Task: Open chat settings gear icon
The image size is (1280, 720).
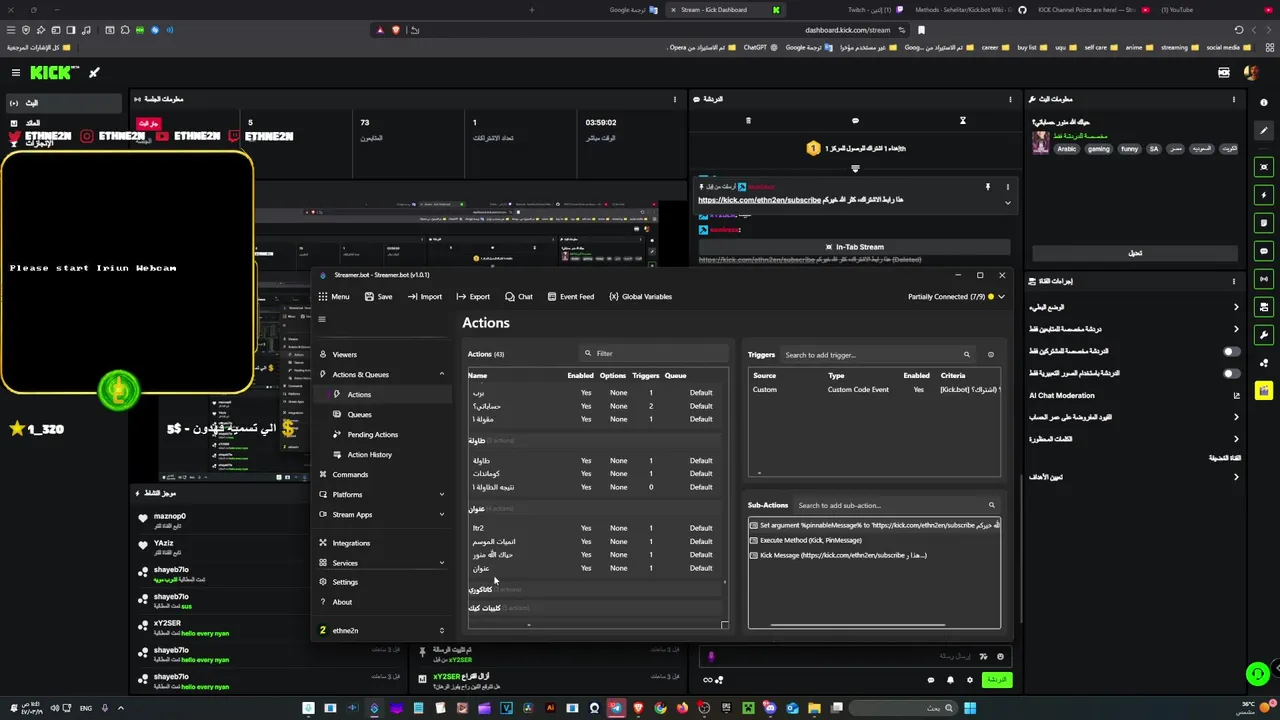Action: click(969, 680)
